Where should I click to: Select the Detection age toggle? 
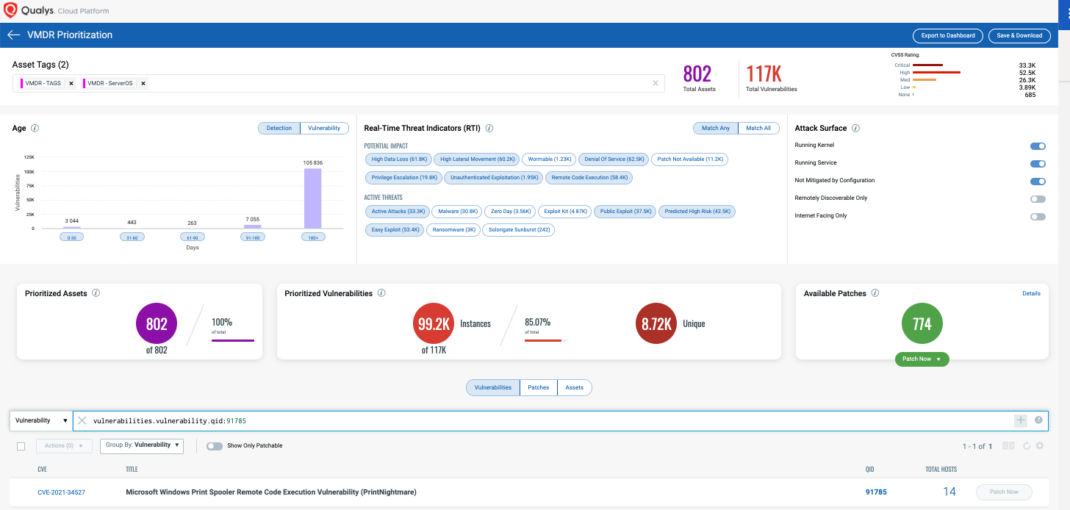coord(279,128)
